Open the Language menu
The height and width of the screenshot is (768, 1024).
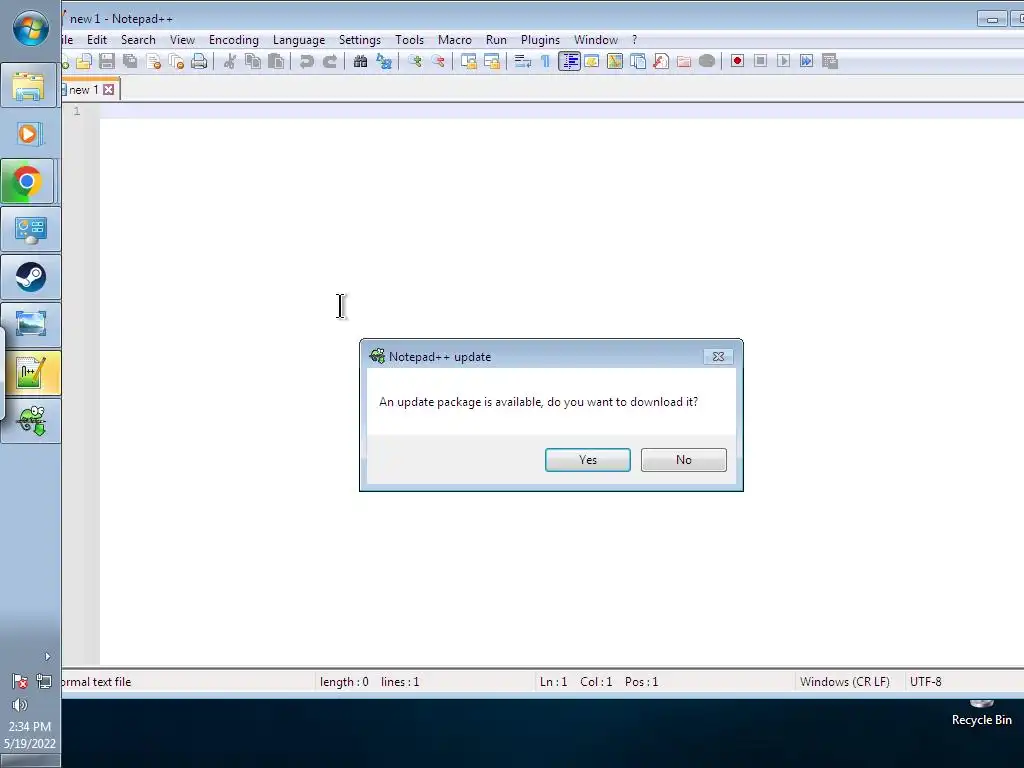299,40
